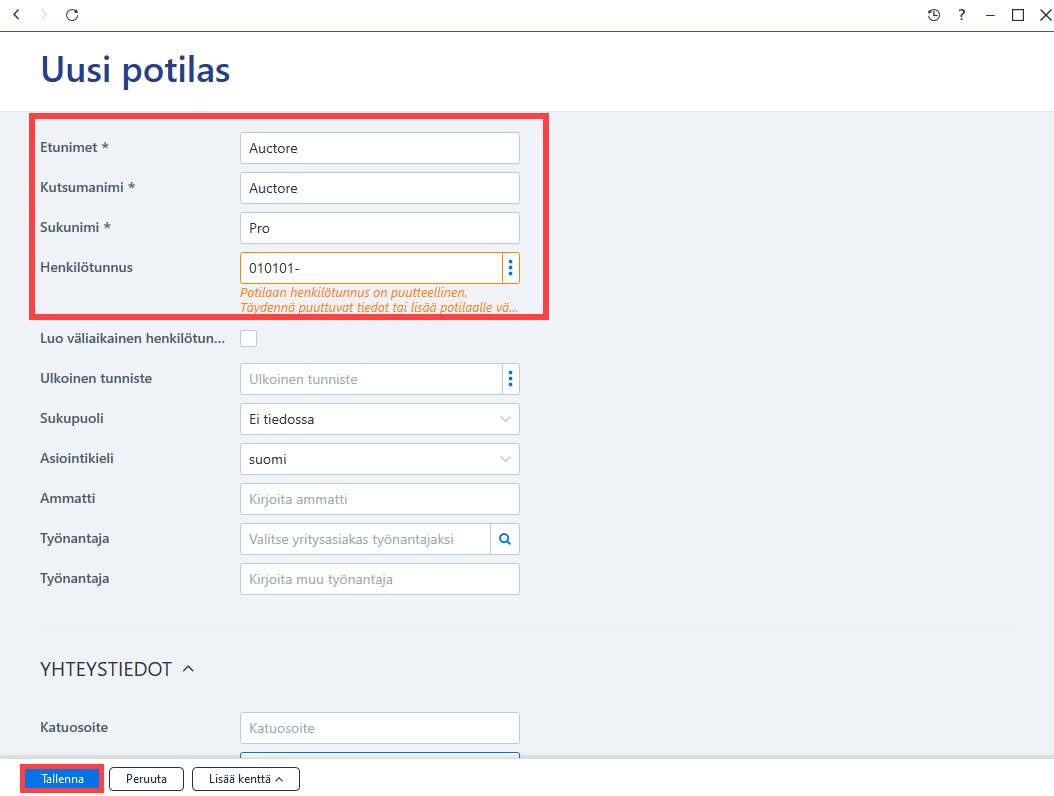This screenshot has height=796, width=1054.
Task: Open the Lisää kenttä menu
Action: 246,779
